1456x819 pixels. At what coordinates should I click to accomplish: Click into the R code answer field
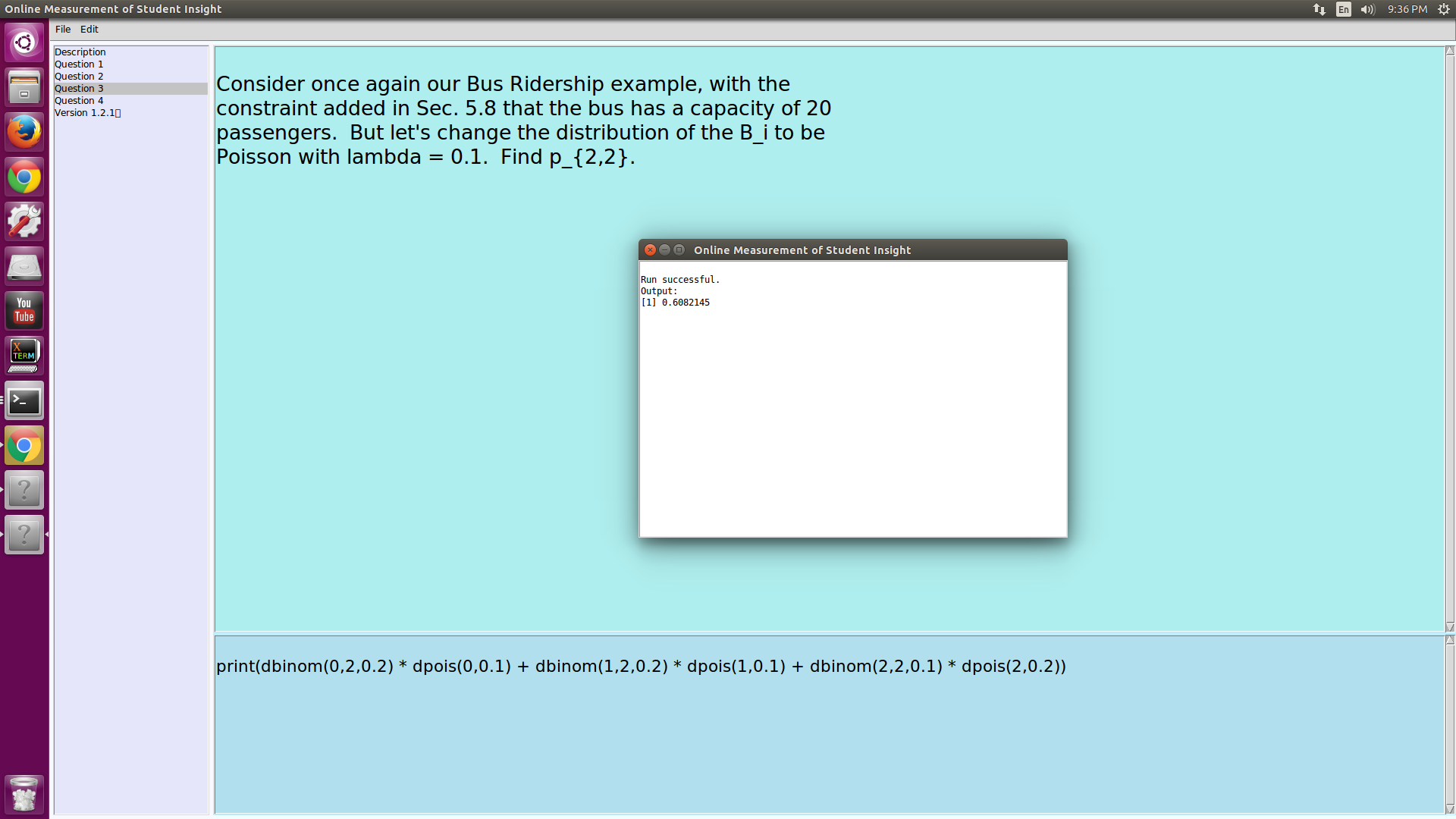(829, 724)
